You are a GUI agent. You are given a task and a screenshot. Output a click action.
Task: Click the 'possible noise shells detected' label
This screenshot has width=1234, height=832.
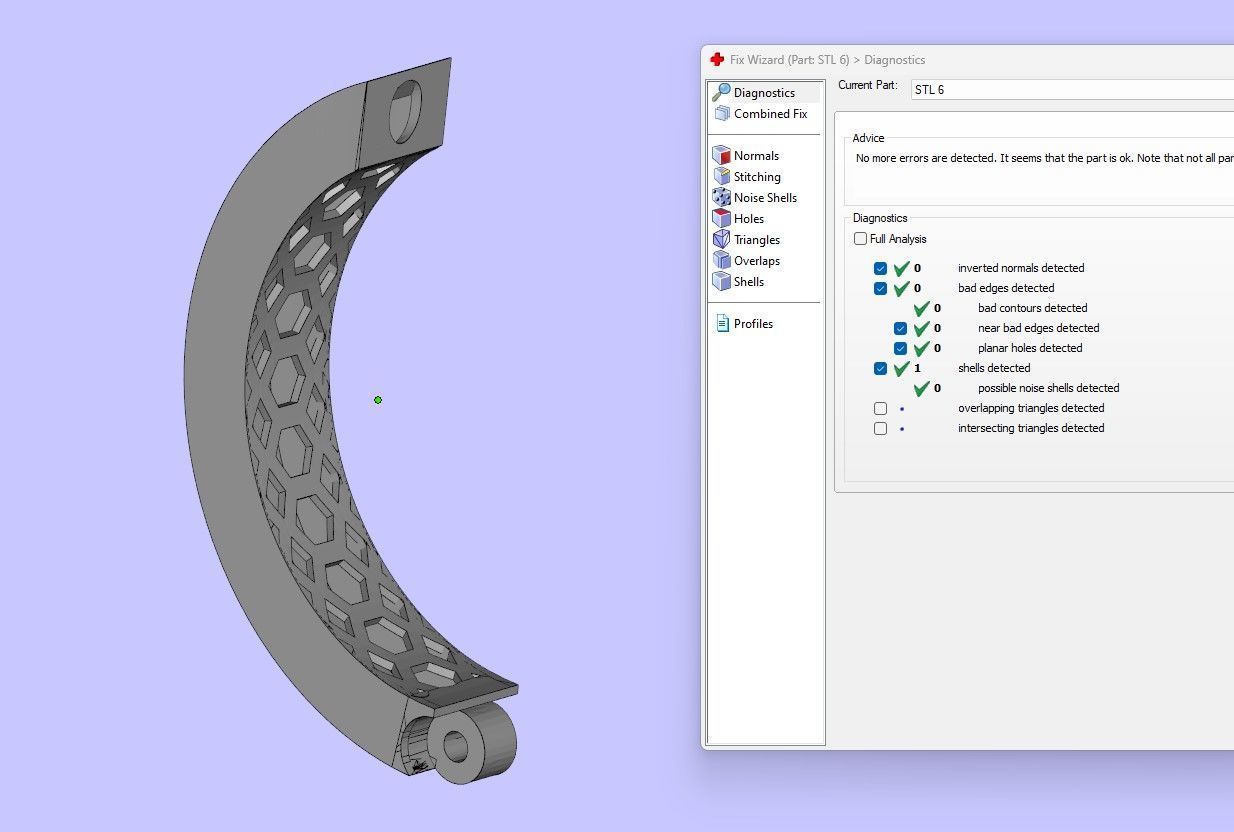[x=1048, y=388]
